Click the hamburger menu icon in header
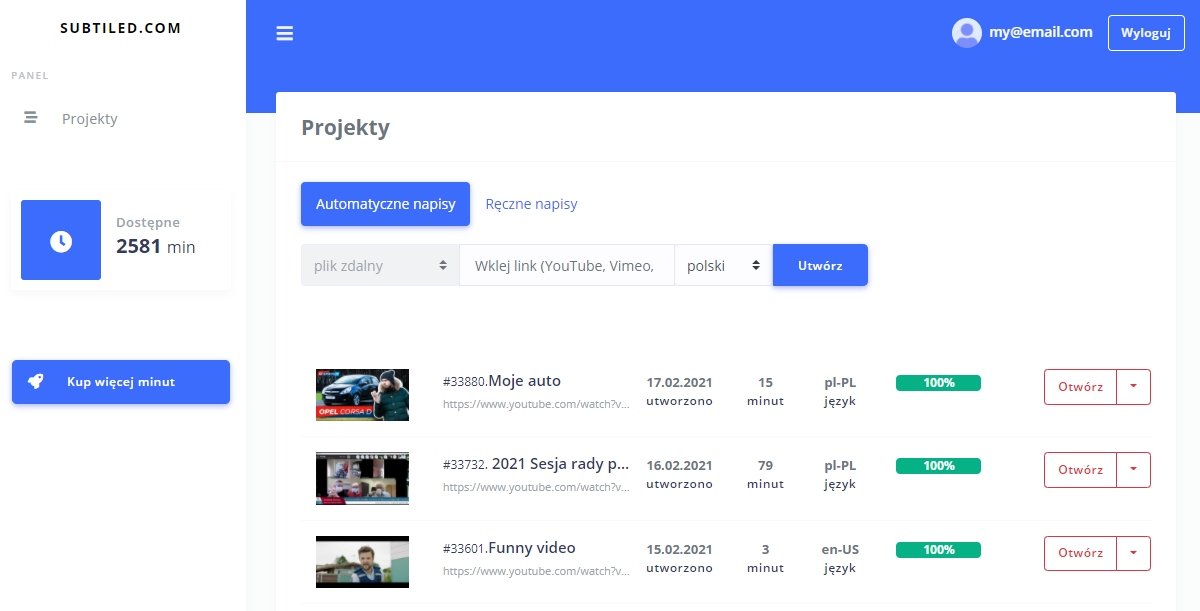The image size is (1200, 611). 285,33
